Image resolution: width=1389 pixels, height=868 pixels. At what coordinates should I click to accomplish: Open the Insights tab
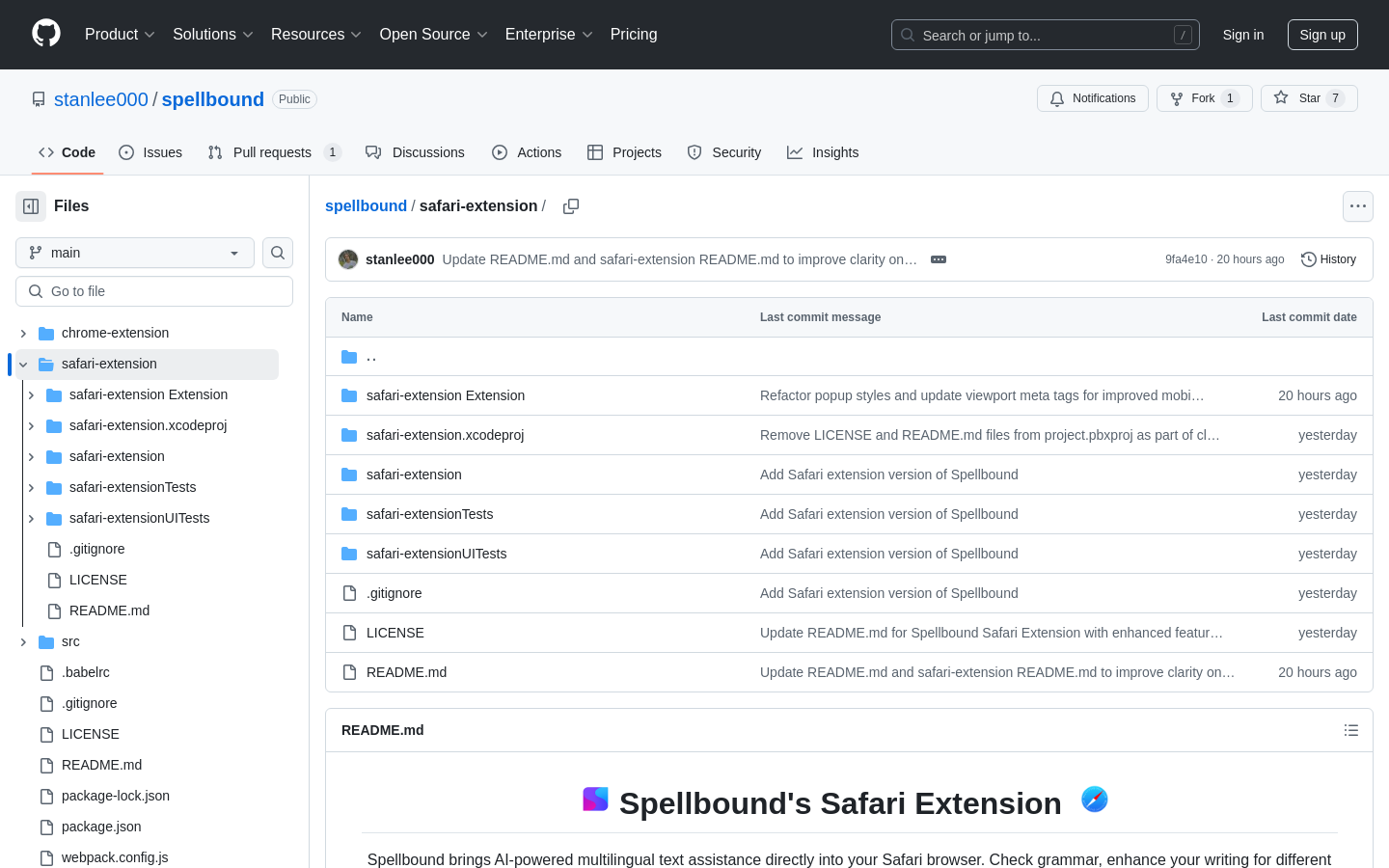(823, 152)
